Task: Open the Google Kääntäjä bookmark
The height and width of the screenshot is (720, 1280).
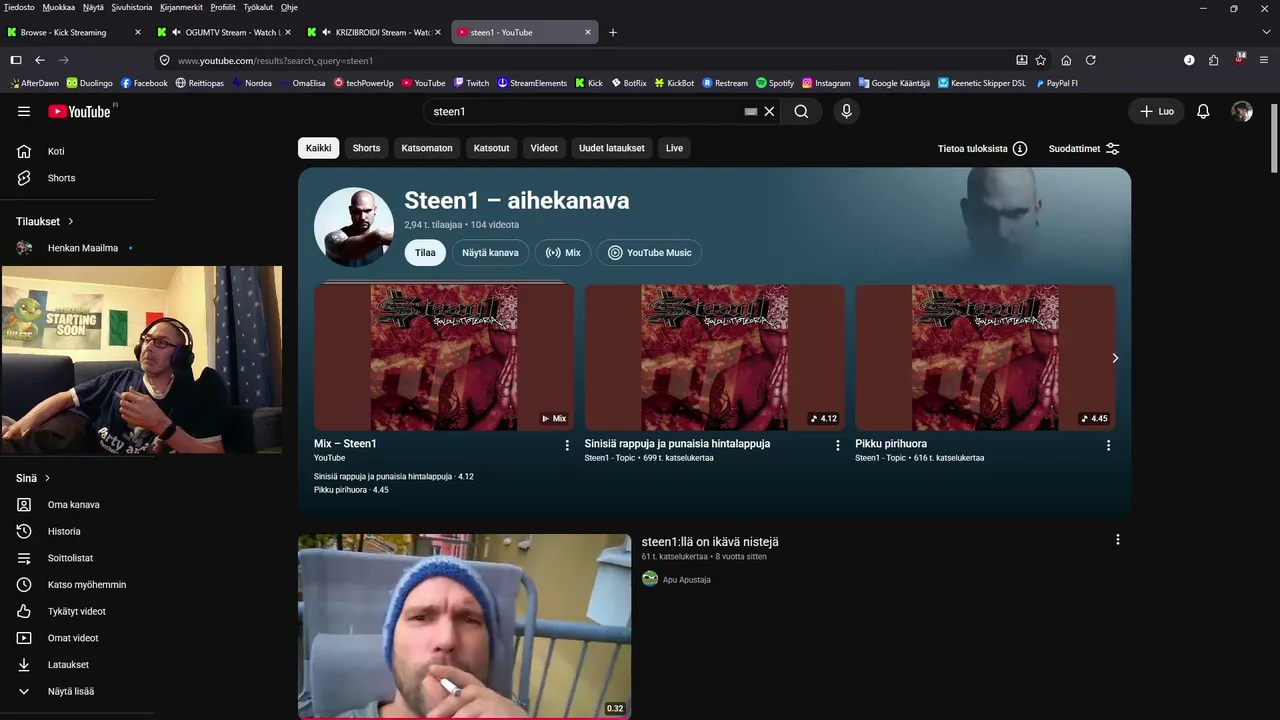Action: click(894, 83)
